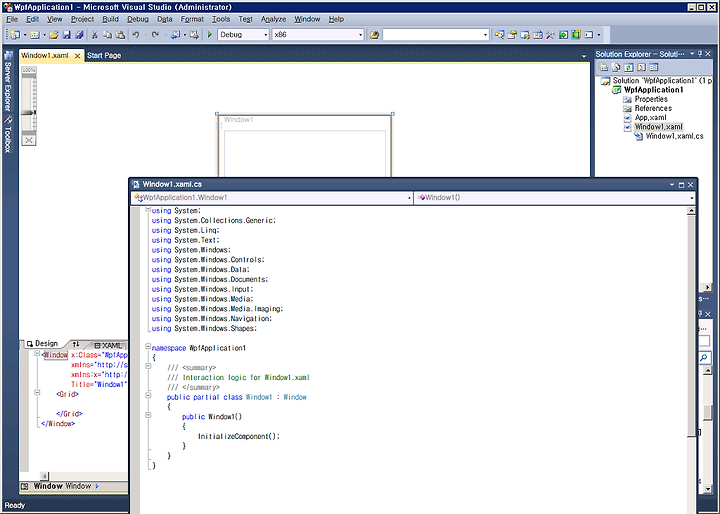Open the x86 platform dropdown

(360, 35)
